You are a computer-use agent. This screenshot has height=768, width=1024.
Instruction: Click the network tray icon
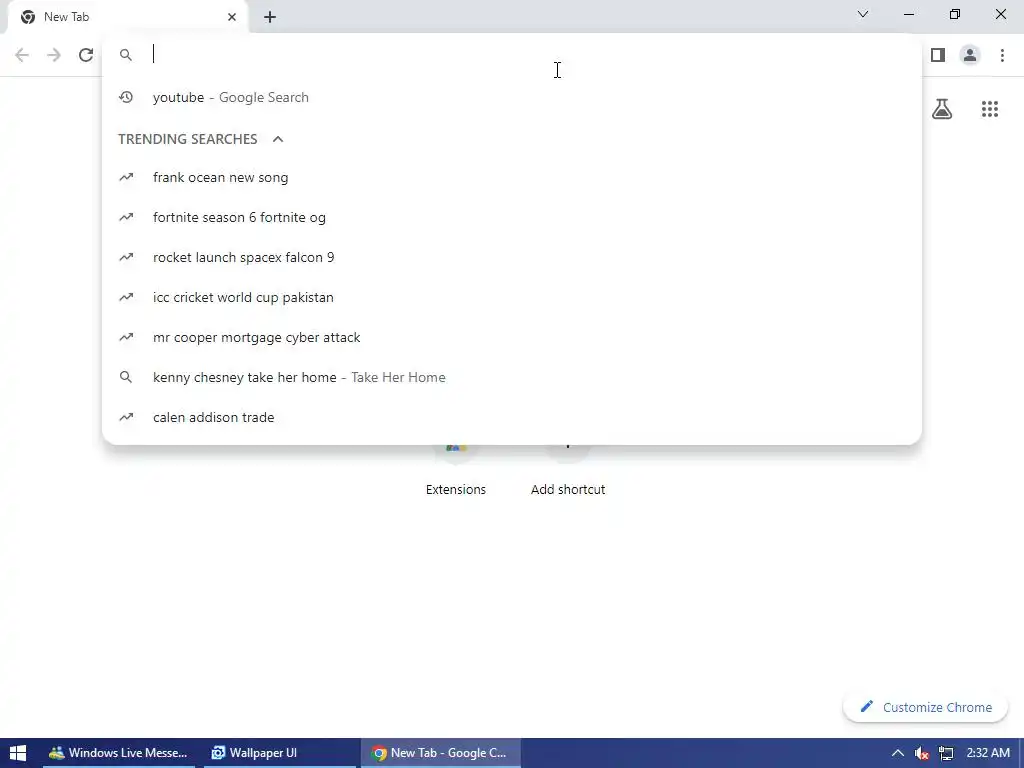(946, 754)
